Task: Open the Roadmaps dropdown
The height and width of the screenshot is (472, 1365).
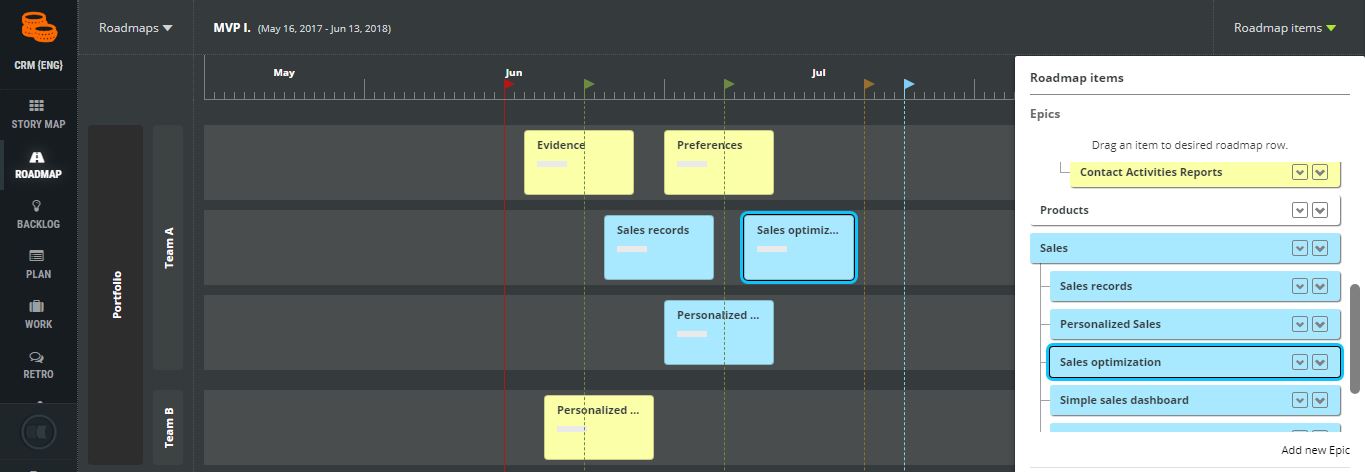Action: click(136, 28)
